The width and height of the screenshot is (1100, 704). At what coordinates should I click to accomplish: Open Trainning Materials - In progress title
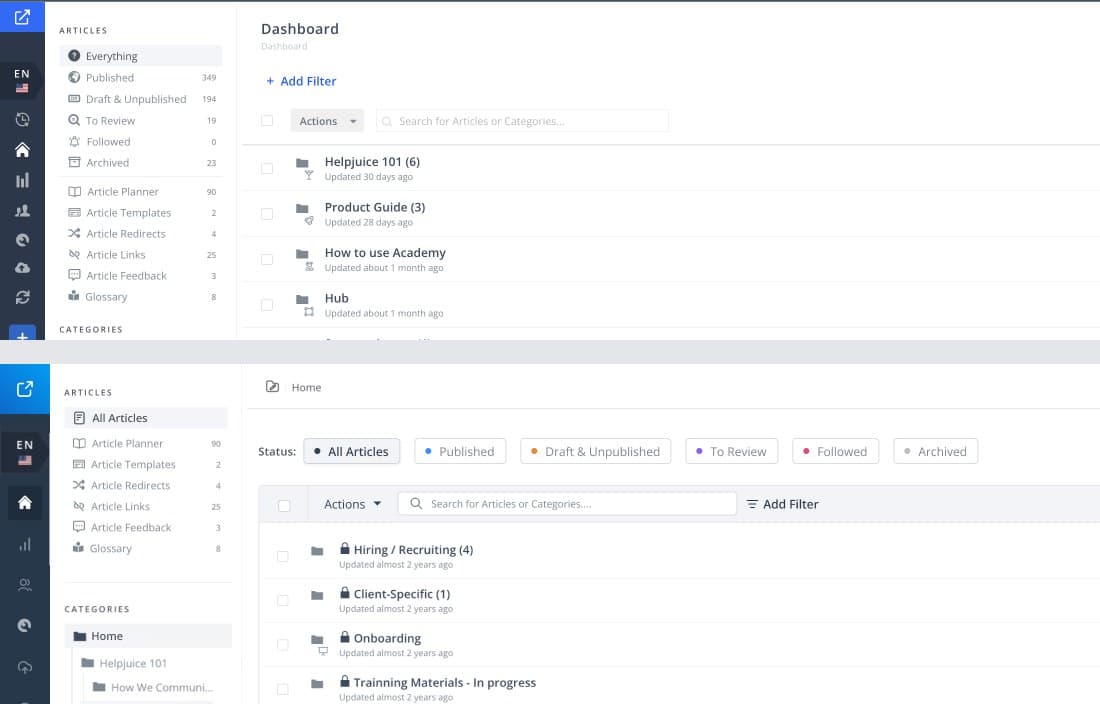[x=445, y=682]
